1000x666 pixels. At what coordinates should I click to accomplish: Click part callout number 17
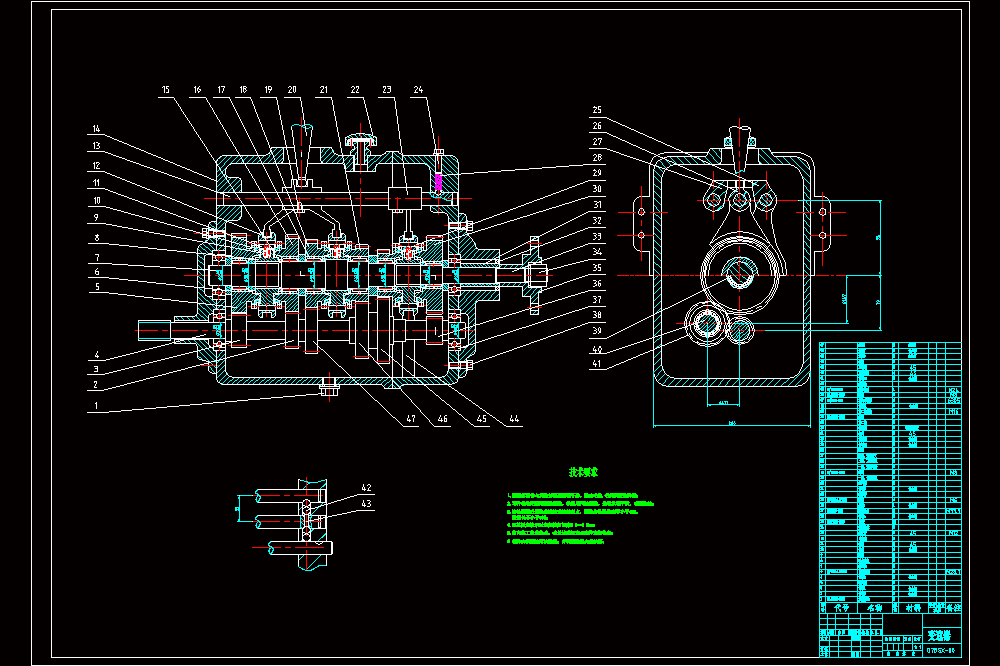pos(221,90)
